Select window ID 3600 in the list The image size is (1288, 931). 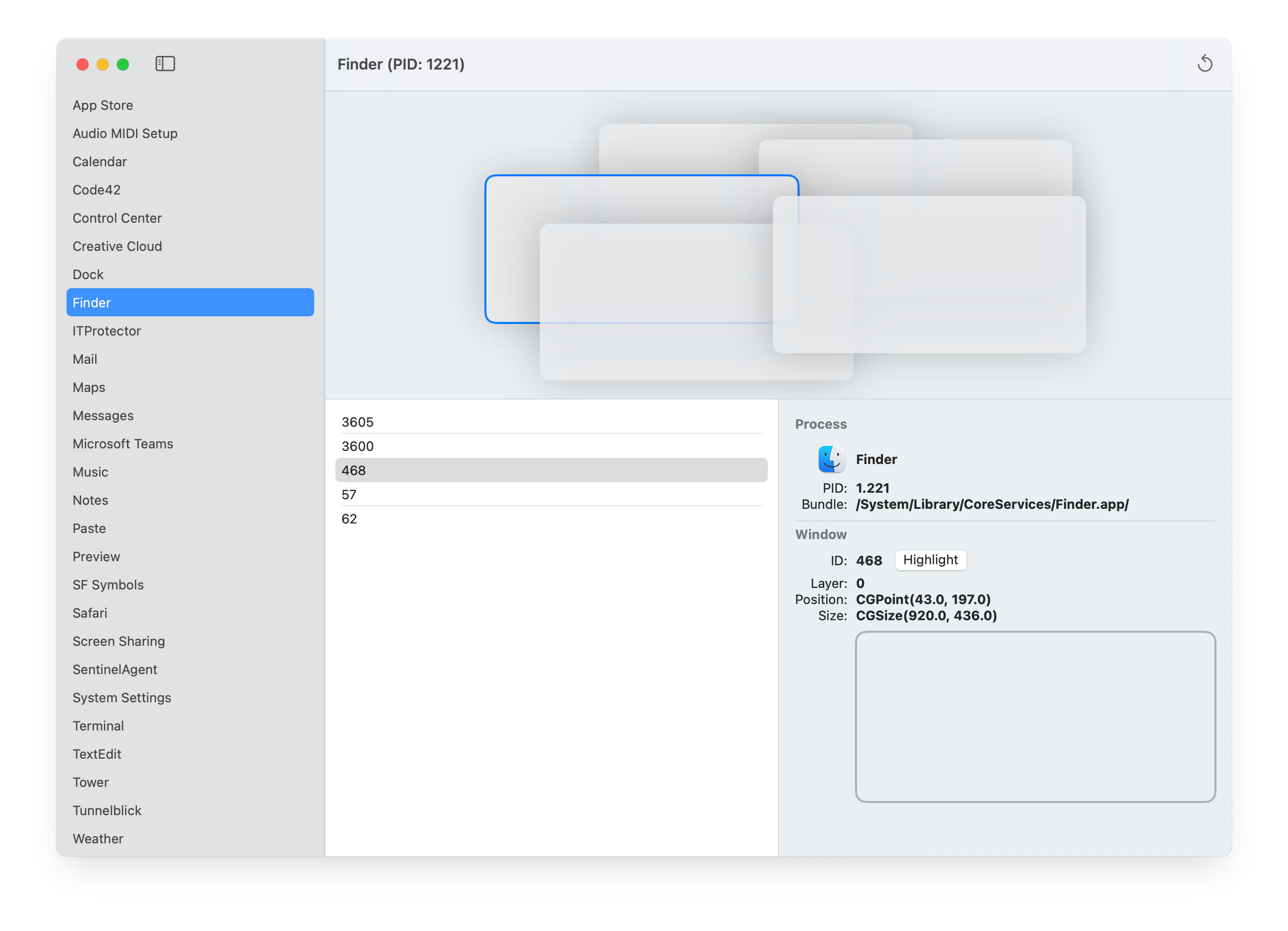click(551, 446)
